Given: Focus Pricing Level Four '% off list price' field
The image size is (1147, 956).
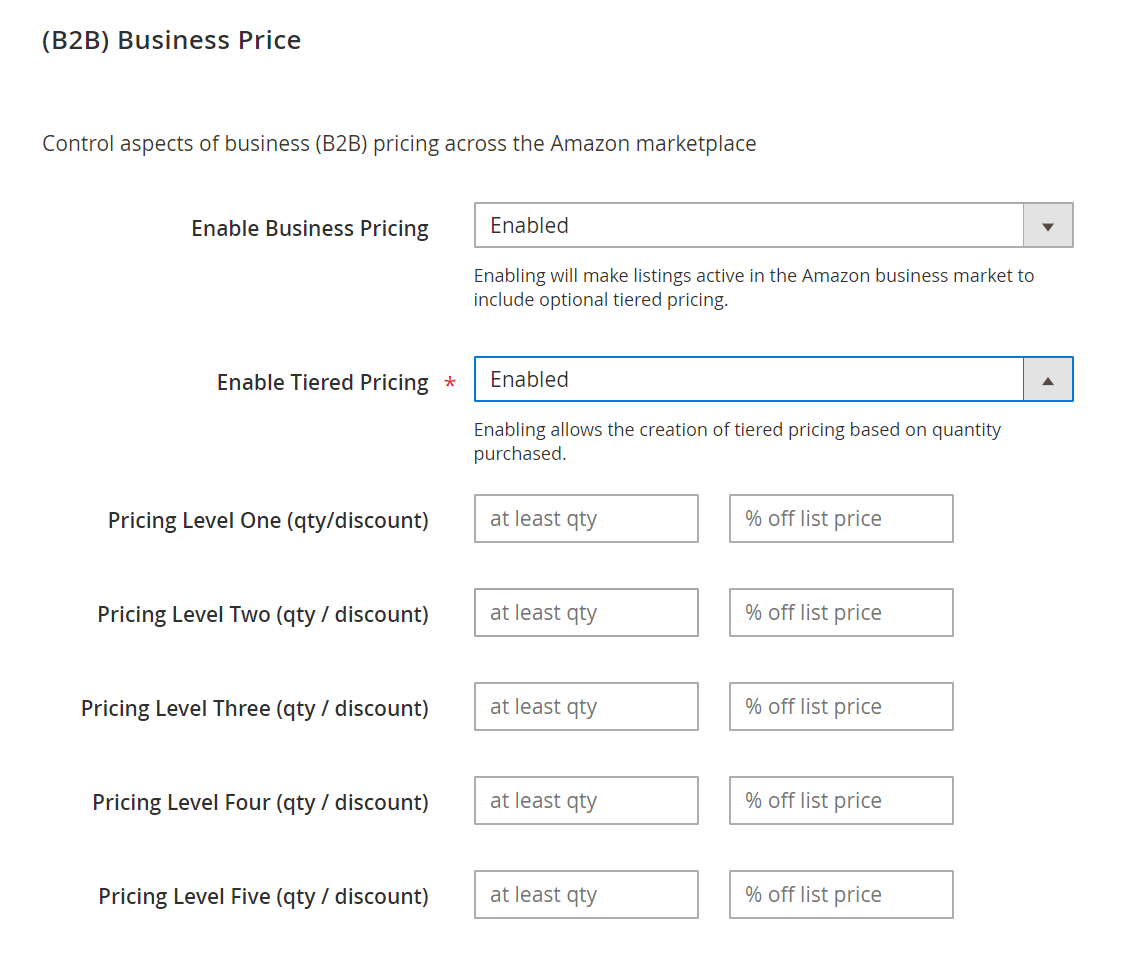Looking at the screenshot, I should 841,800.
